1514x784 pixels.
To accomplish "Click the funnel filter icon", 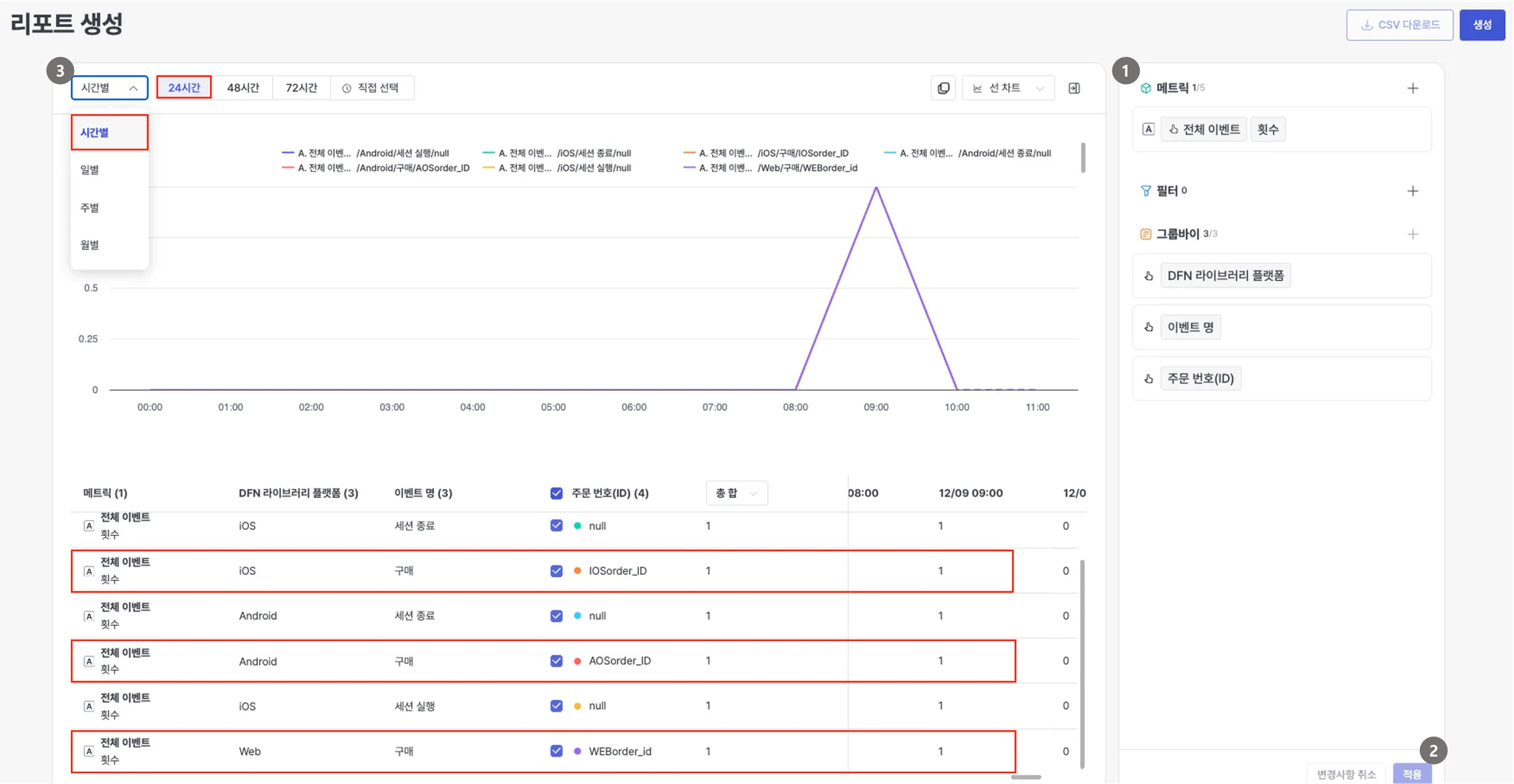I will [1146, 191].
